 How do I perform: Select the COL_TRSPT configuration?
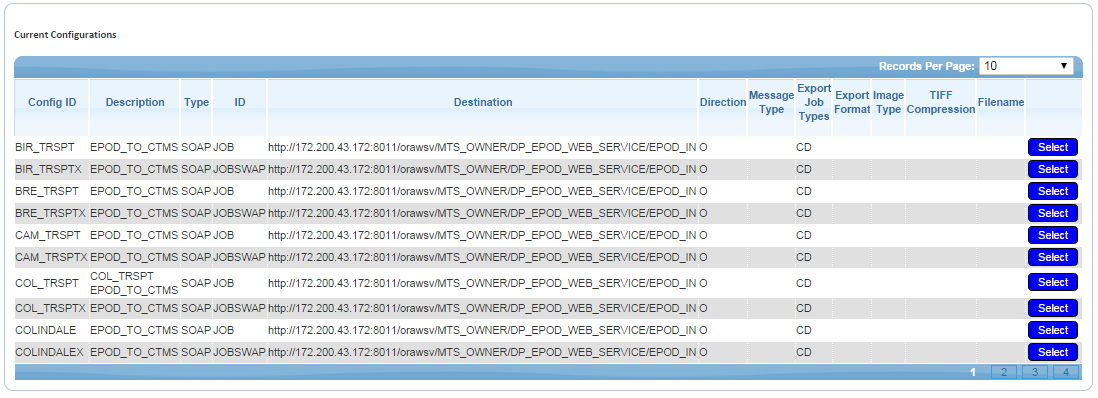(1052, 282)
